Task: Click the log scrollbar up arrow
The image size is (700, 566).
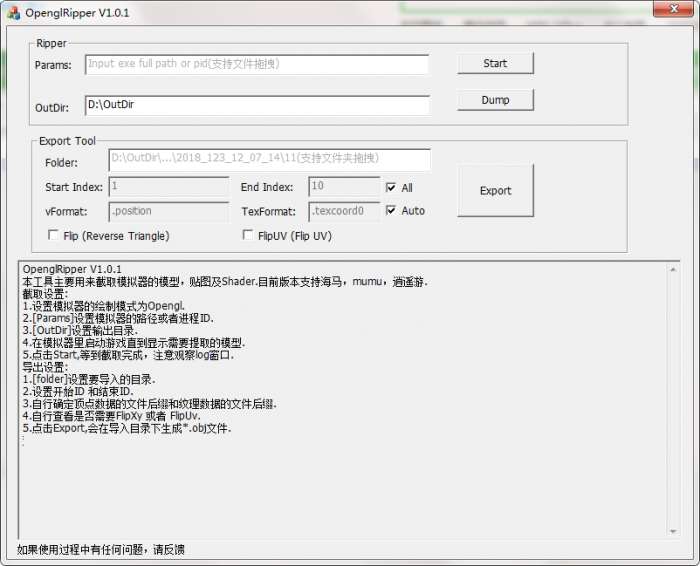Action: (x=673, y=270)
